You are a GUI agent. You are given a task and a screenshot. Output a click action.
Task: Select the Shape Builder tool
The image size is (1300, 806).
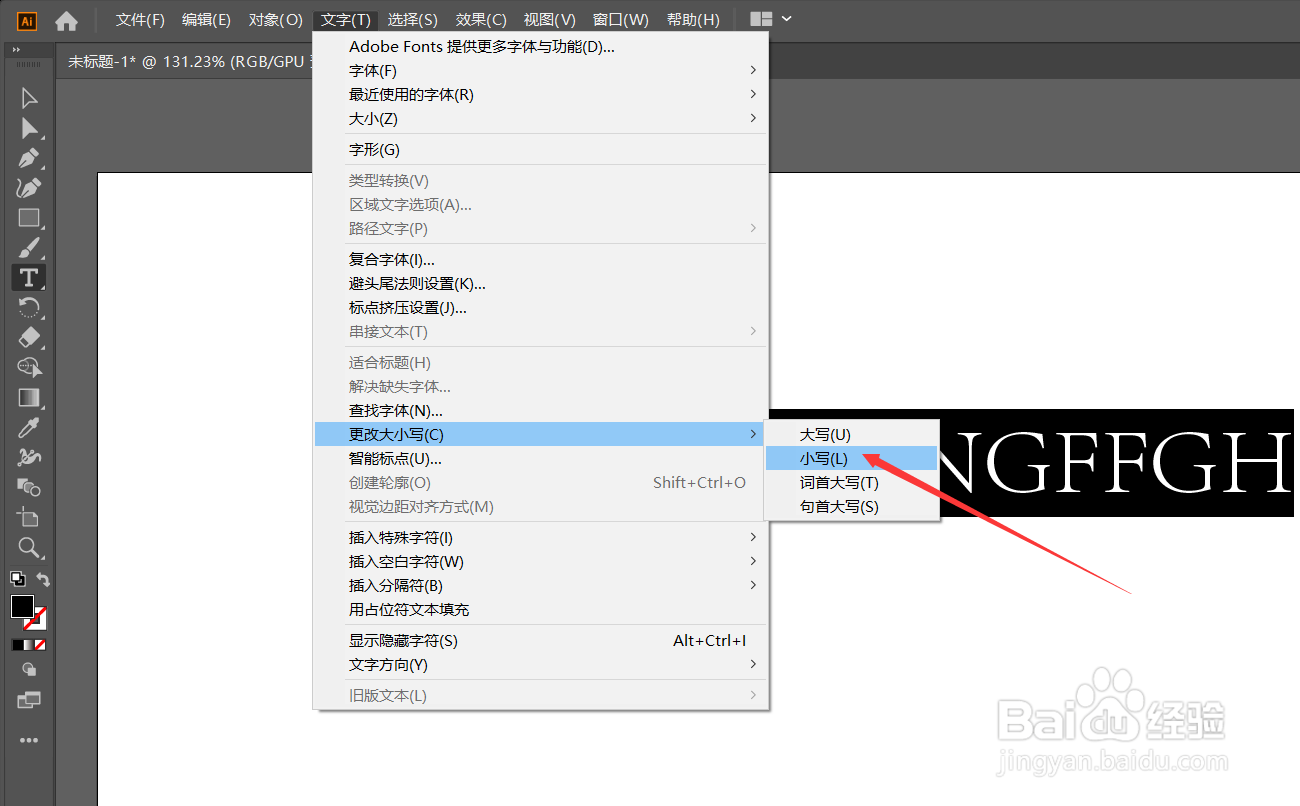pos(29,368)
